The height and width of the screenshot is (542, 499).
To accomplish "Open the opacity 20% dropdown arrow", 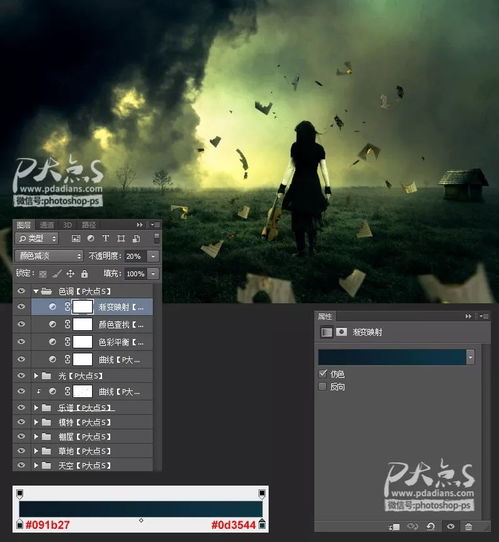I will (153, 256).
